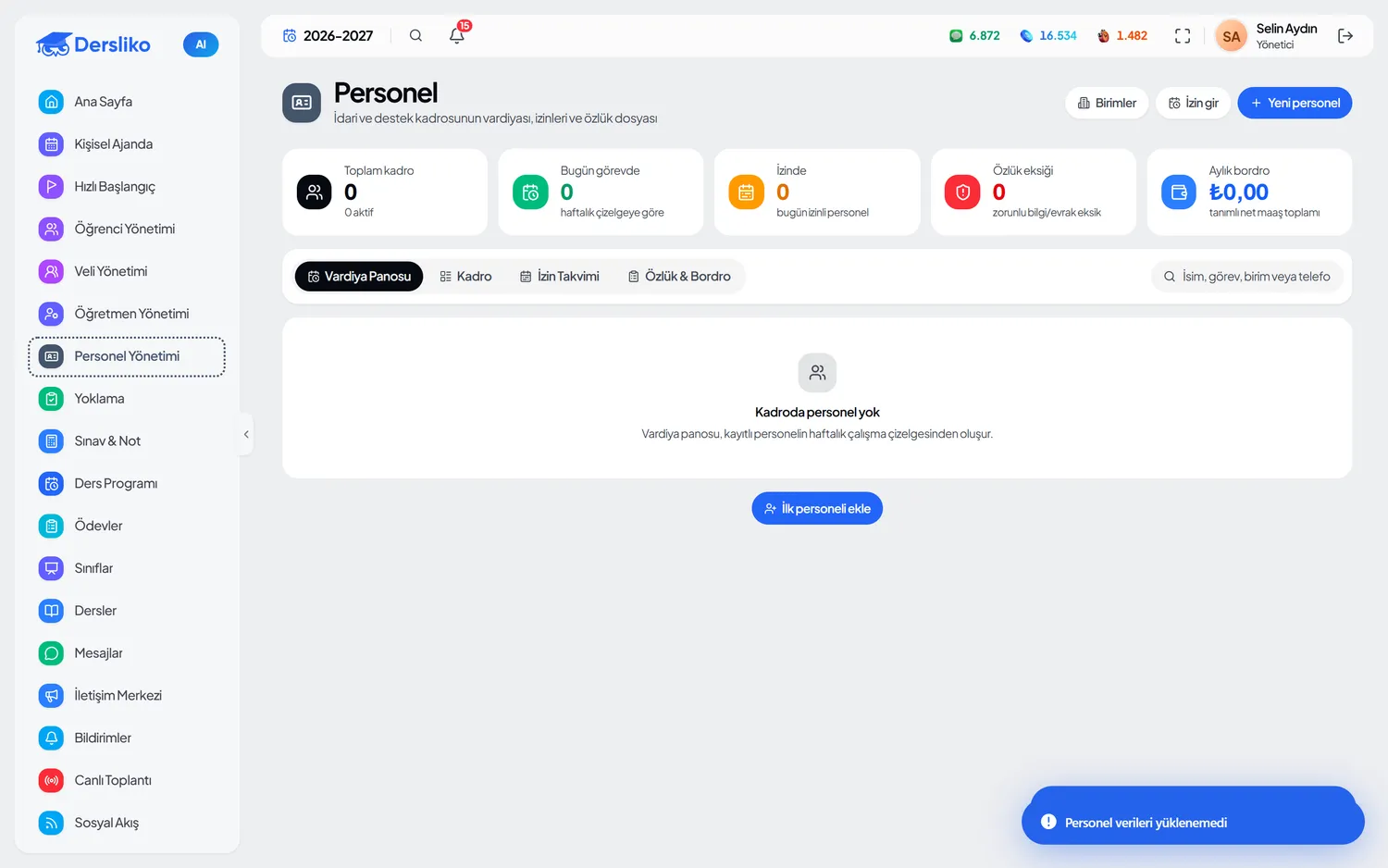Click the İzin gir button

1193,103
